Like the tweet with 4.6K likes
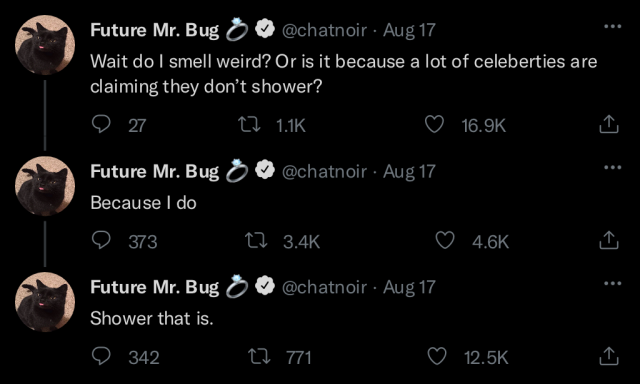This screenshot has width=640, height=384. [x=445, y=240]
